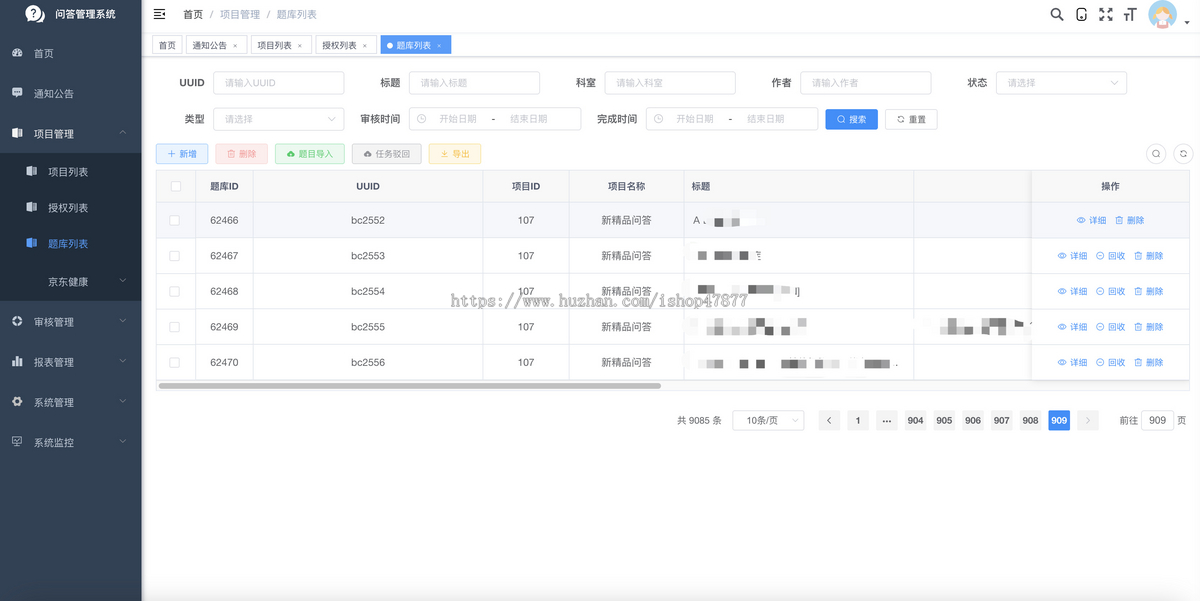The image size is (1200, 601).
Task: Tick the checkbox for row 62466
Action: click(x=175, y=220)
